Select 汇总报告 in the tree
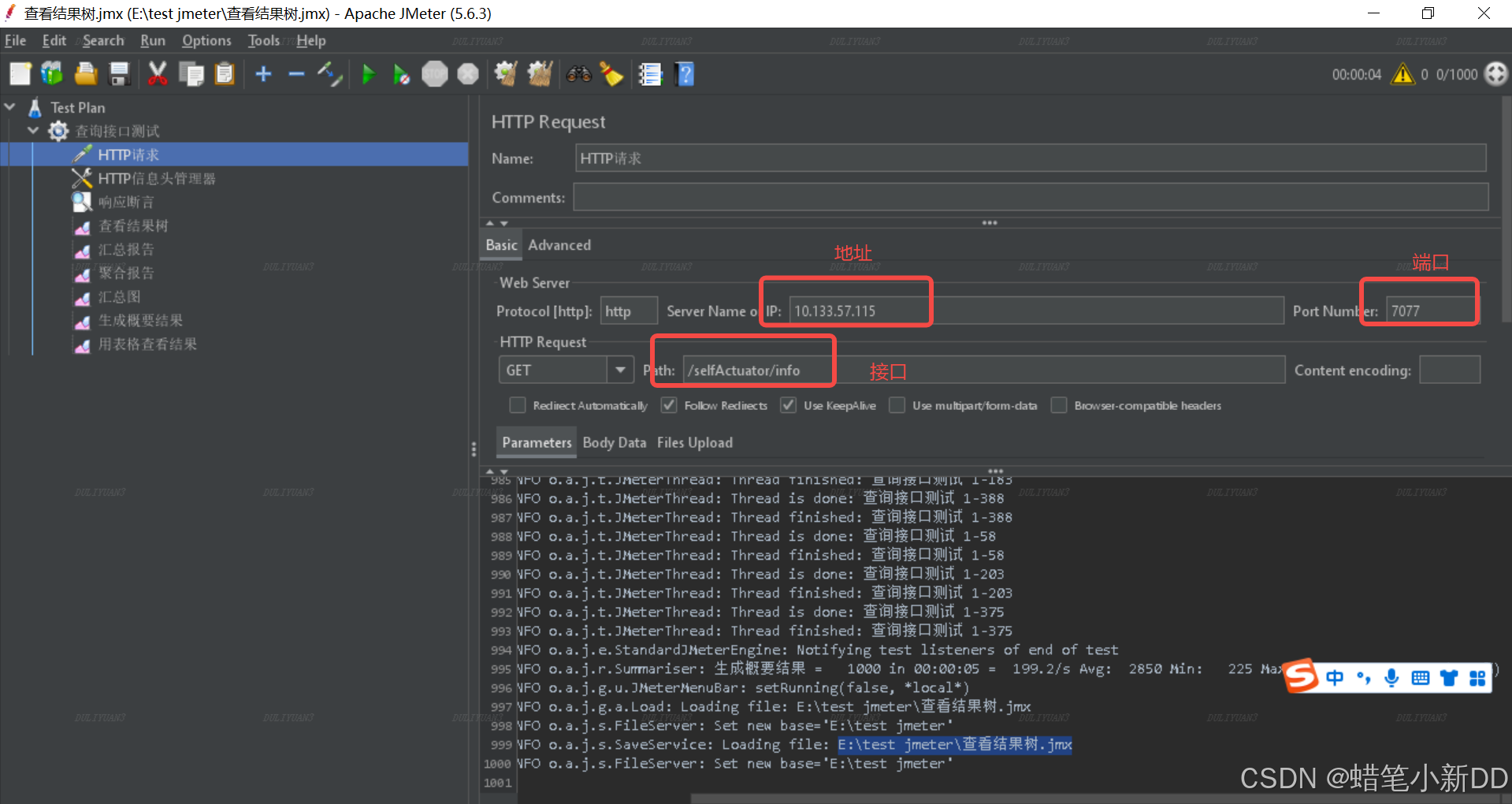 pyautogui.click(x=126, y=250)
